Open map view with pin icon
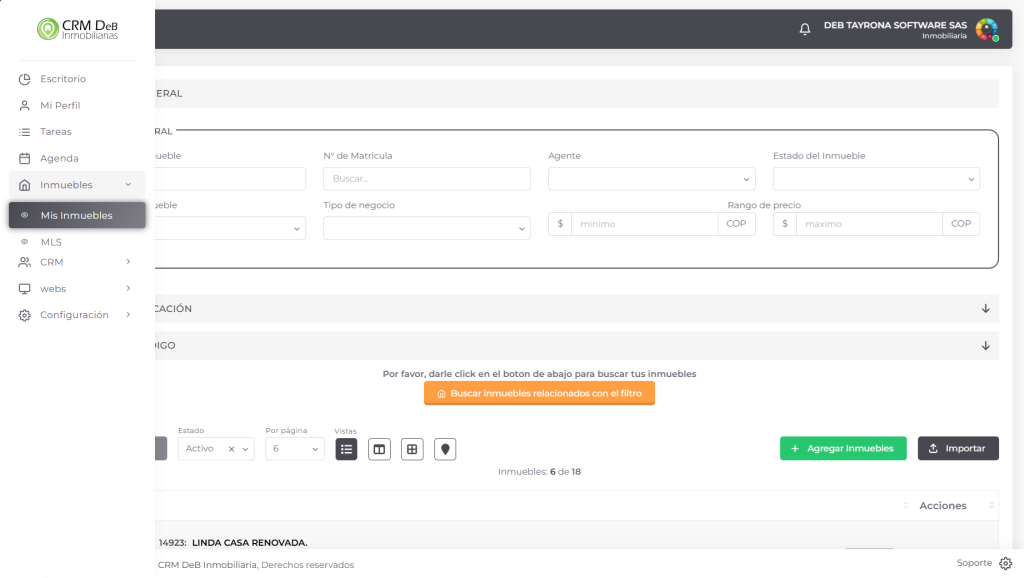Screen dimensions: 1024x578 coord(445,449)
